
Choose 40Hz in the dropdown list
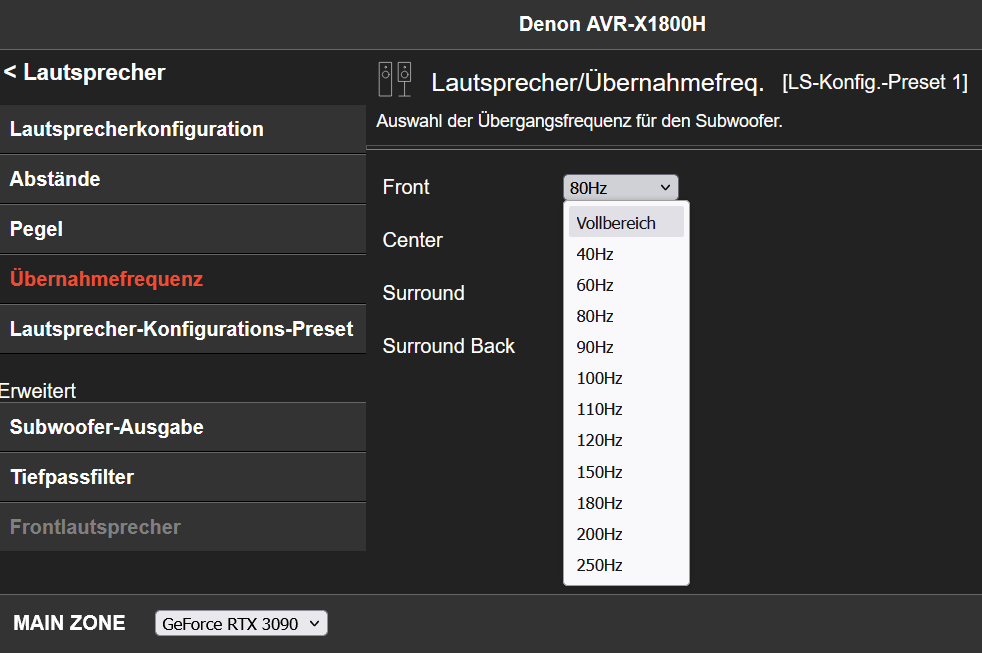[626, 254]
